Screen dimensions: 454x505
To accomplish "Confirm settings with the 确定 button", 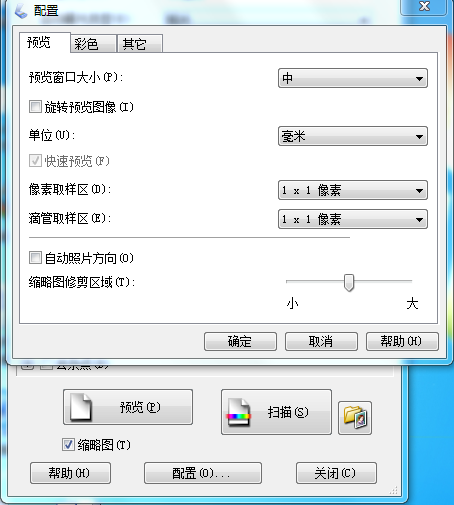I will coord(240,341).
